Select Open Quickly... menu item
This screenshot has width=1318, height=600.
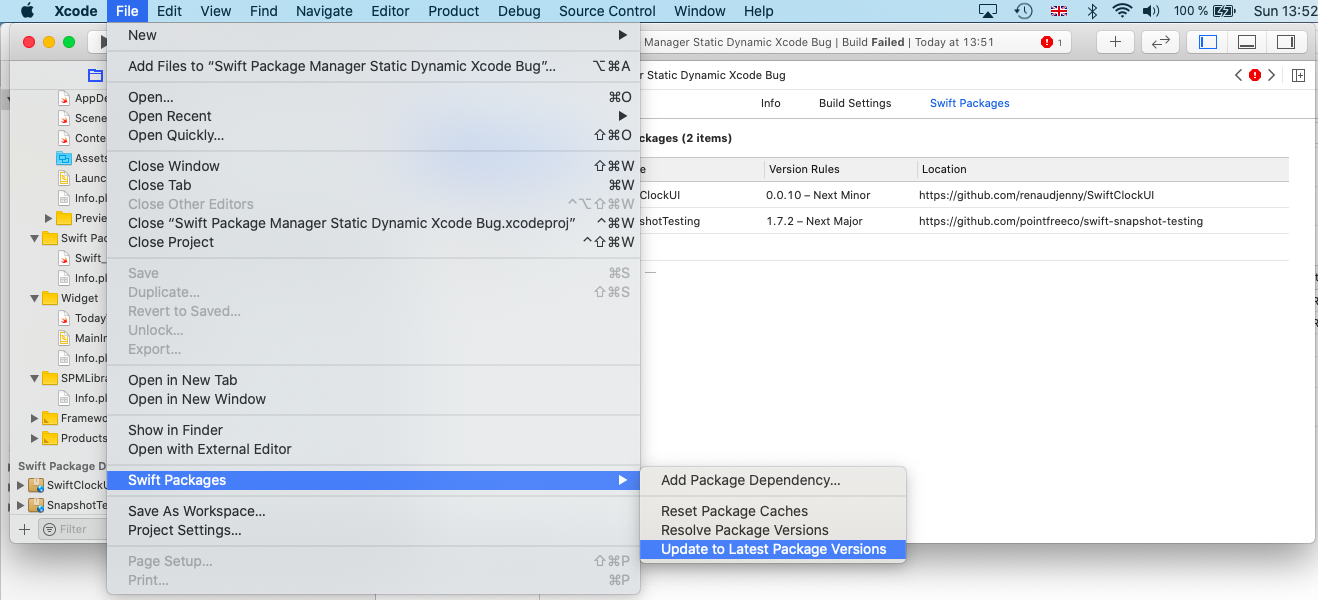click(374, 135)
